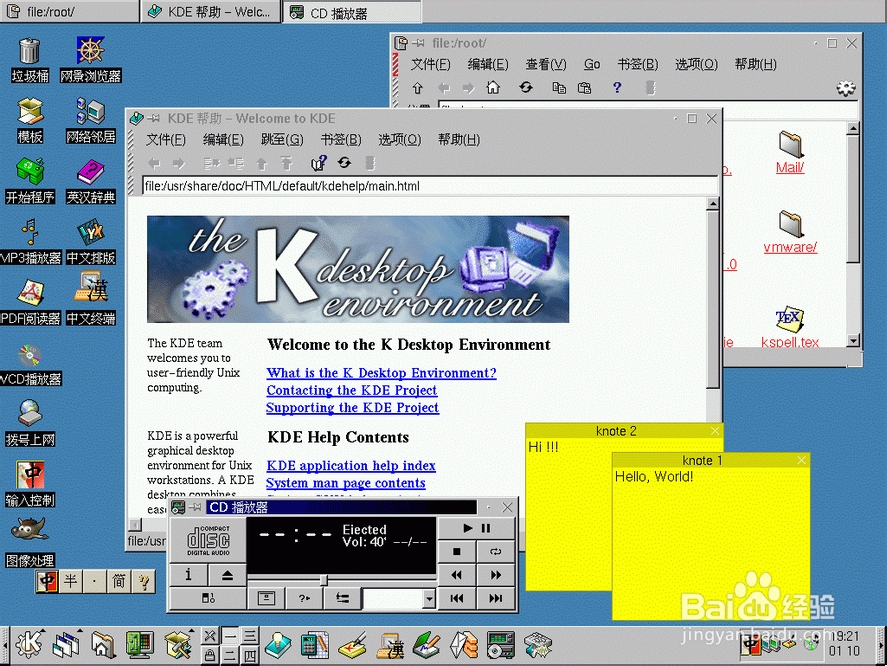Click the Reload icon in file:/root/ toolbar
This screenshot has width=887, height=666.
point(526,87)
